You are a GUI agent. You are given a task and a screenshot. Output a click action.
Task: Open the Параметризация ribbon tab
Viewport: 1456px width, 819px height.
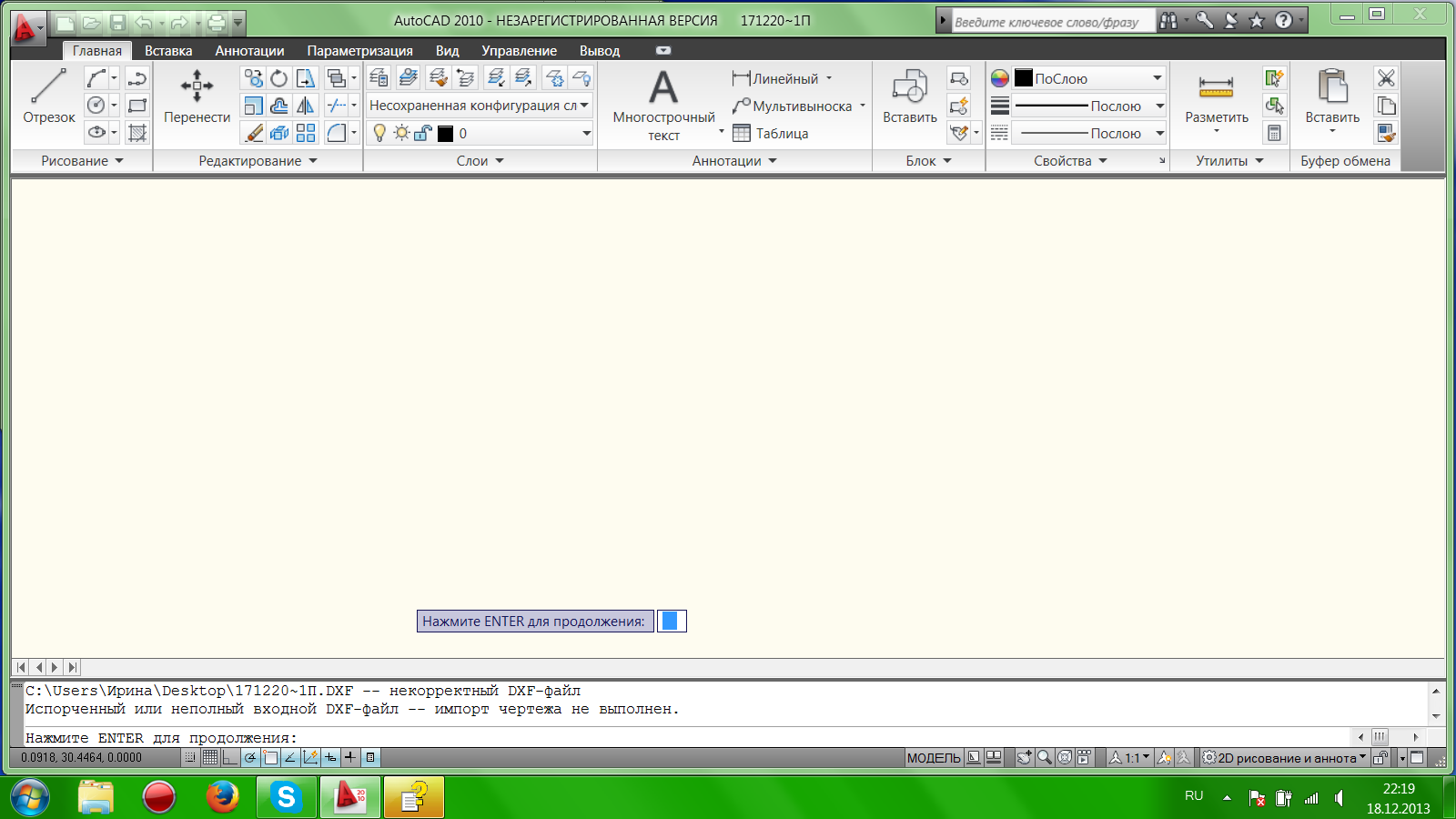(x=359, y=51)
